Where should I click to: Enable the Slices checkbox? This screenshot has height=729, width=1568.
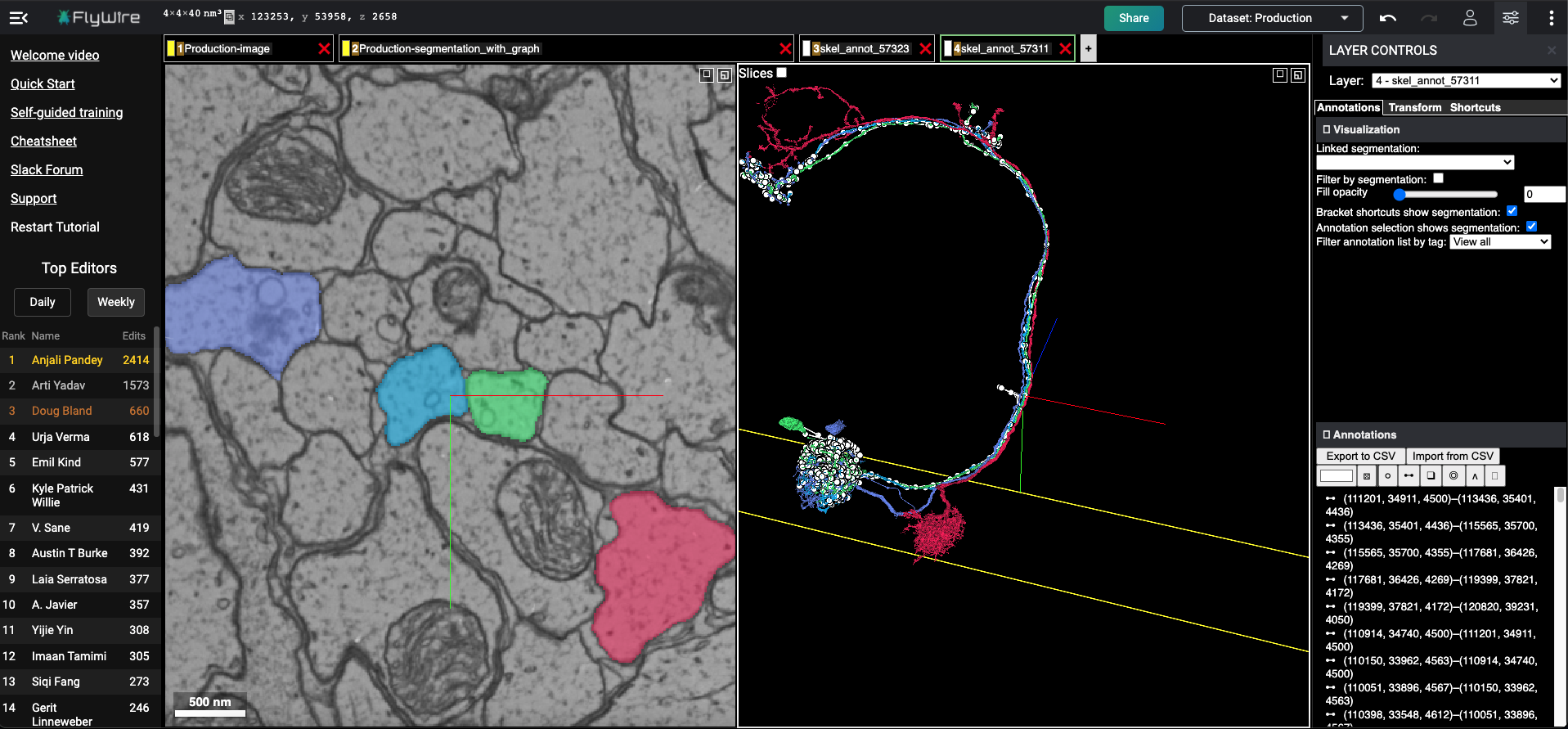click(782, 73)
